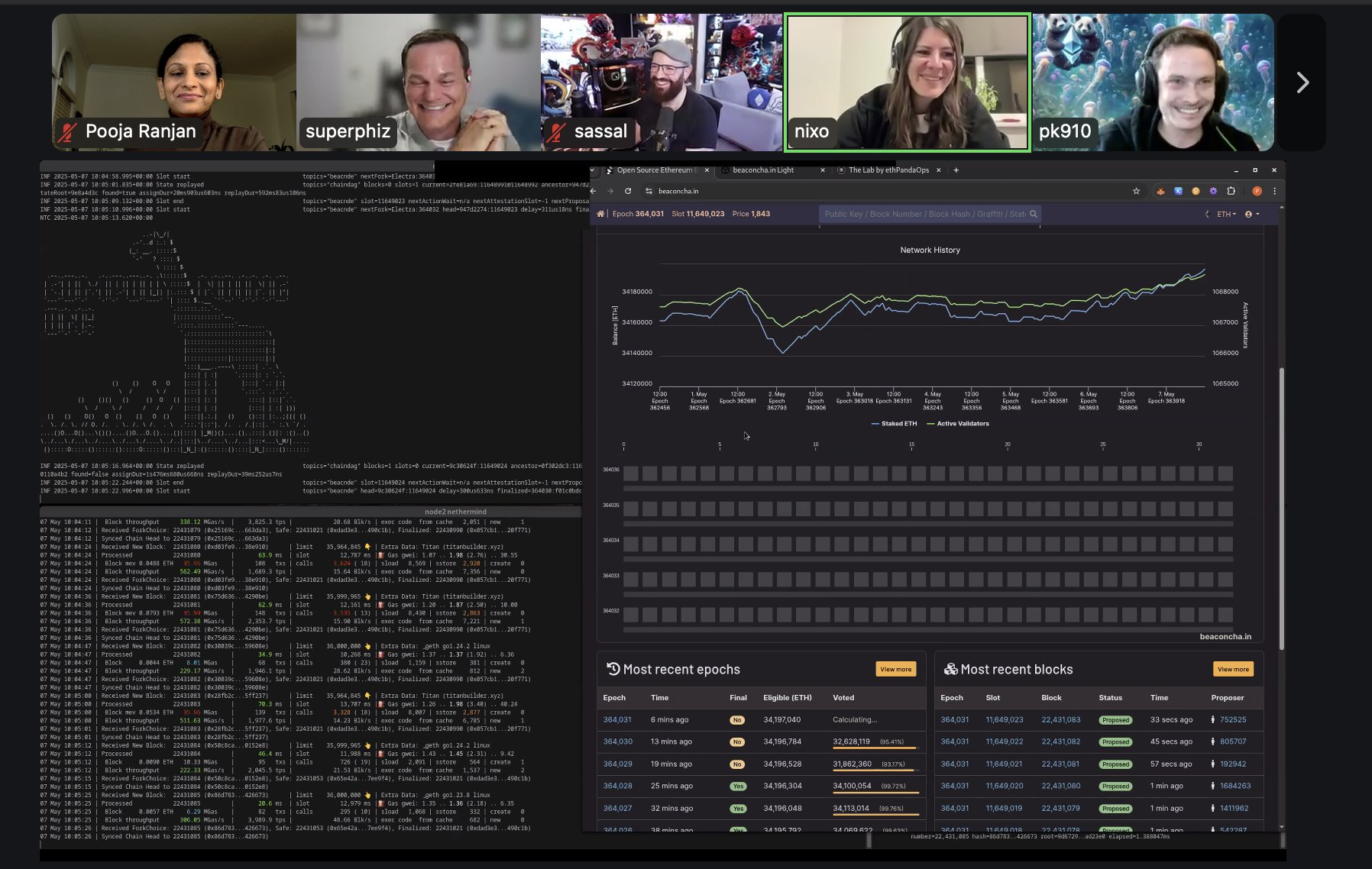The image size is (1372, 869).
Task: Show next video call participants
Action: tap(1302, 82)
